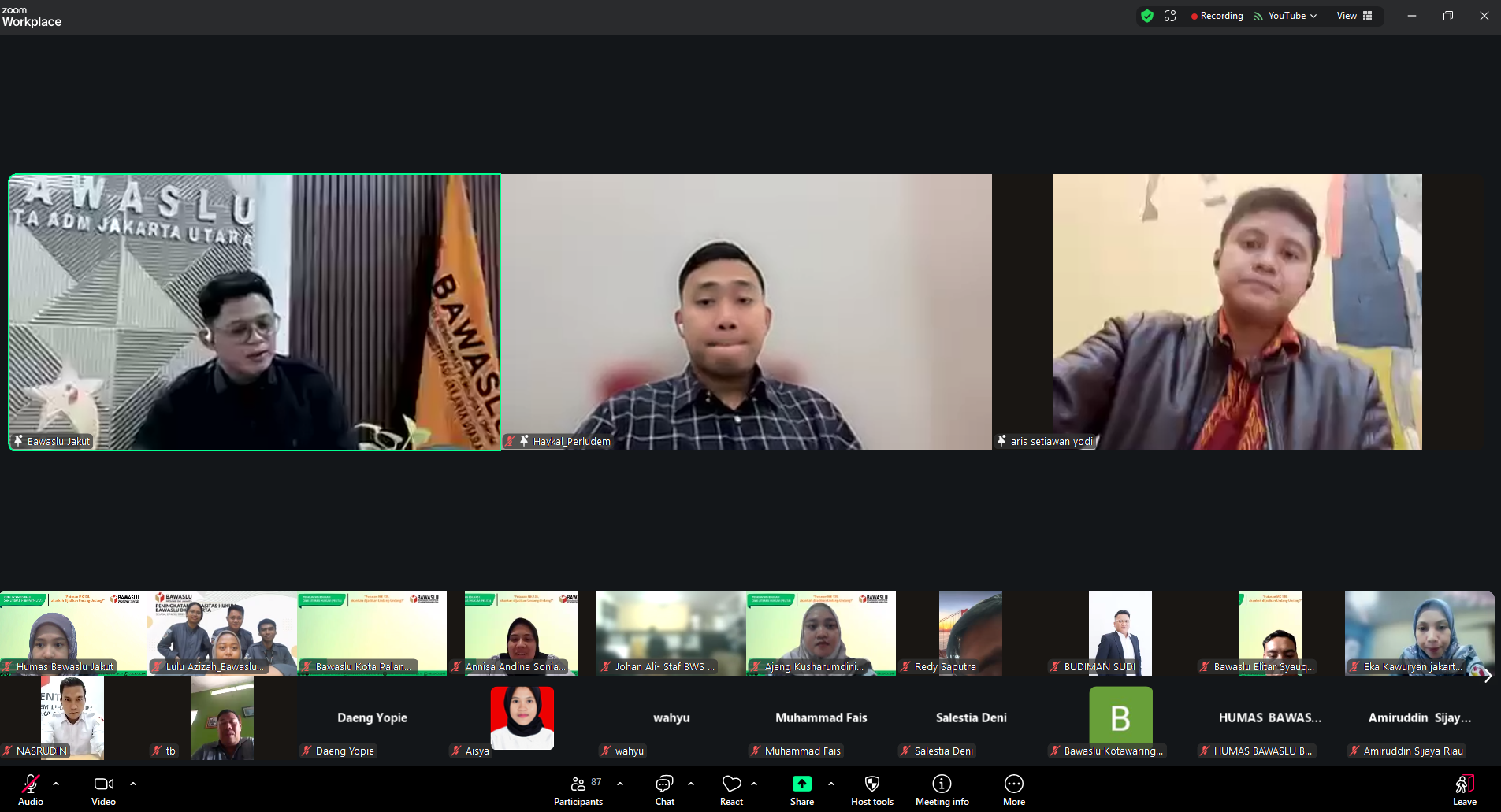Open the View layout menu
Viewport: 1501px width, 812px height.
tap(1354, 16)
